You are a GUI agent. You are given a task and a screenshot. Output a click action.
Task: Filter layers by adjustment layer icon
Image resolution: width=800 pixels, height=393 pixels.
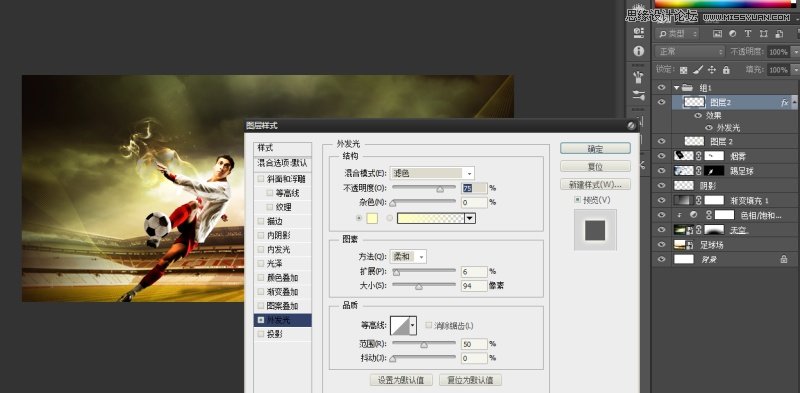point(733,34)
